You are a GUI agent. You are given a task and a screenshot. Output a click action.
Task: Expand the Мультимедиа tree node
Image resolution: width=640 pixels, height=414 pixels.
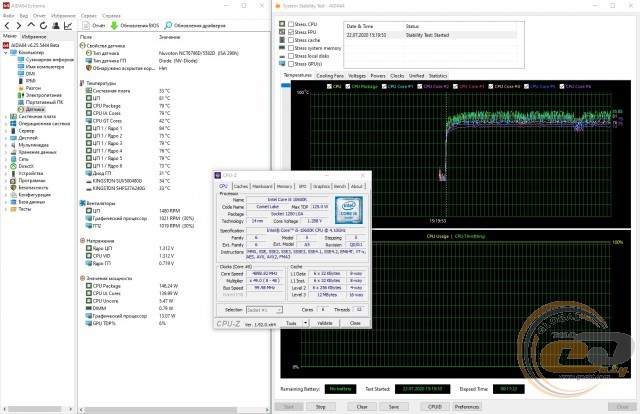6,145
